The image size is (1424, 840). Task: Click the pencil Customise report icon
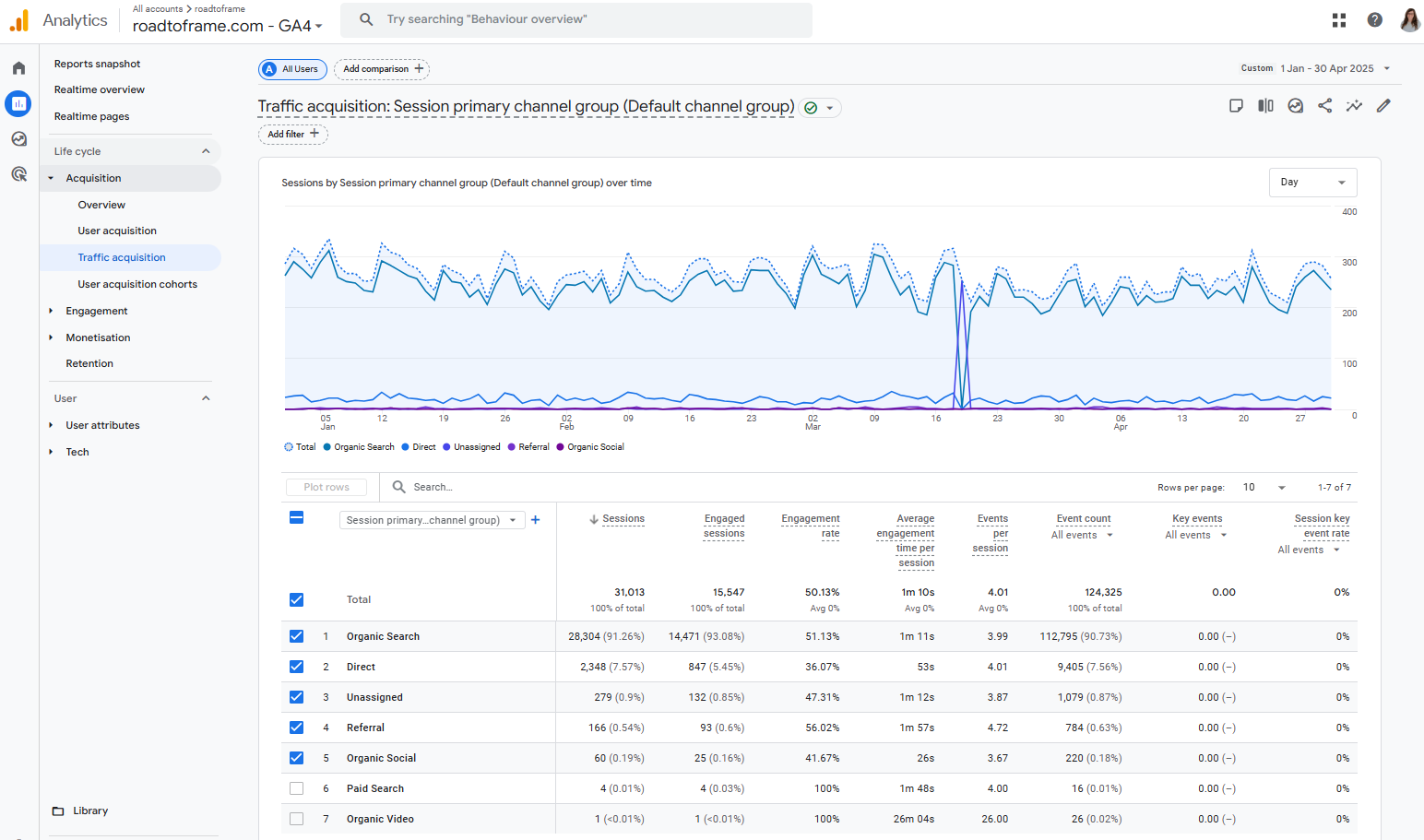pyautogui.click(x=1383, y=106)
